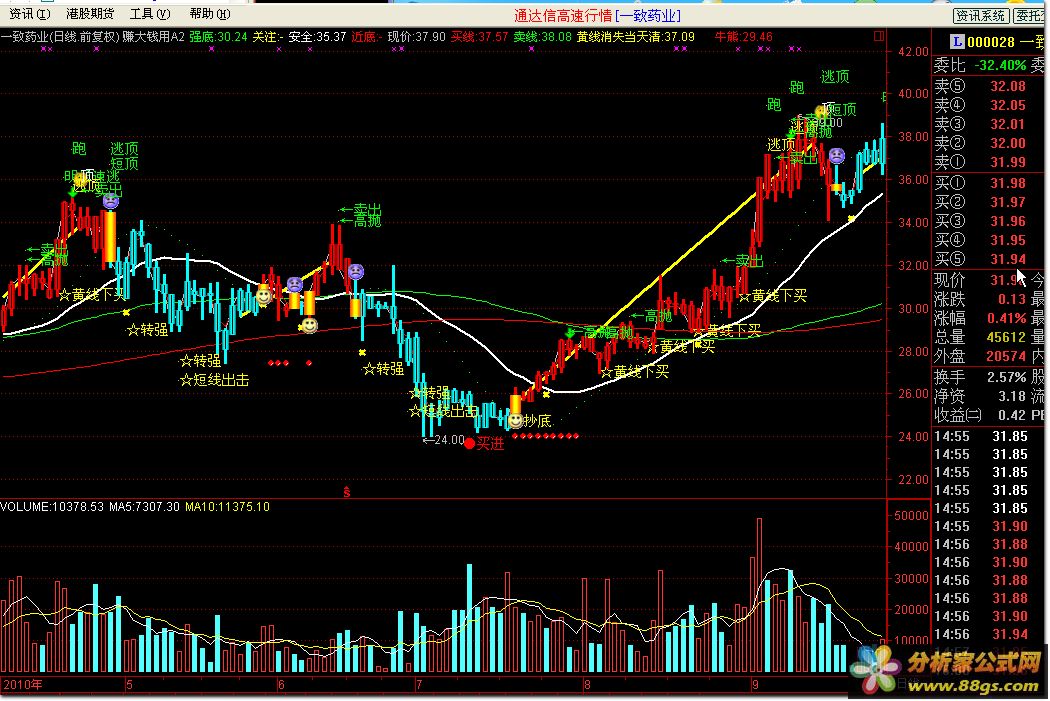Click the 外盘 20574 value
Image resolution: width=1050 pixels, height=701 pixels.
[x=1006, y=356]
